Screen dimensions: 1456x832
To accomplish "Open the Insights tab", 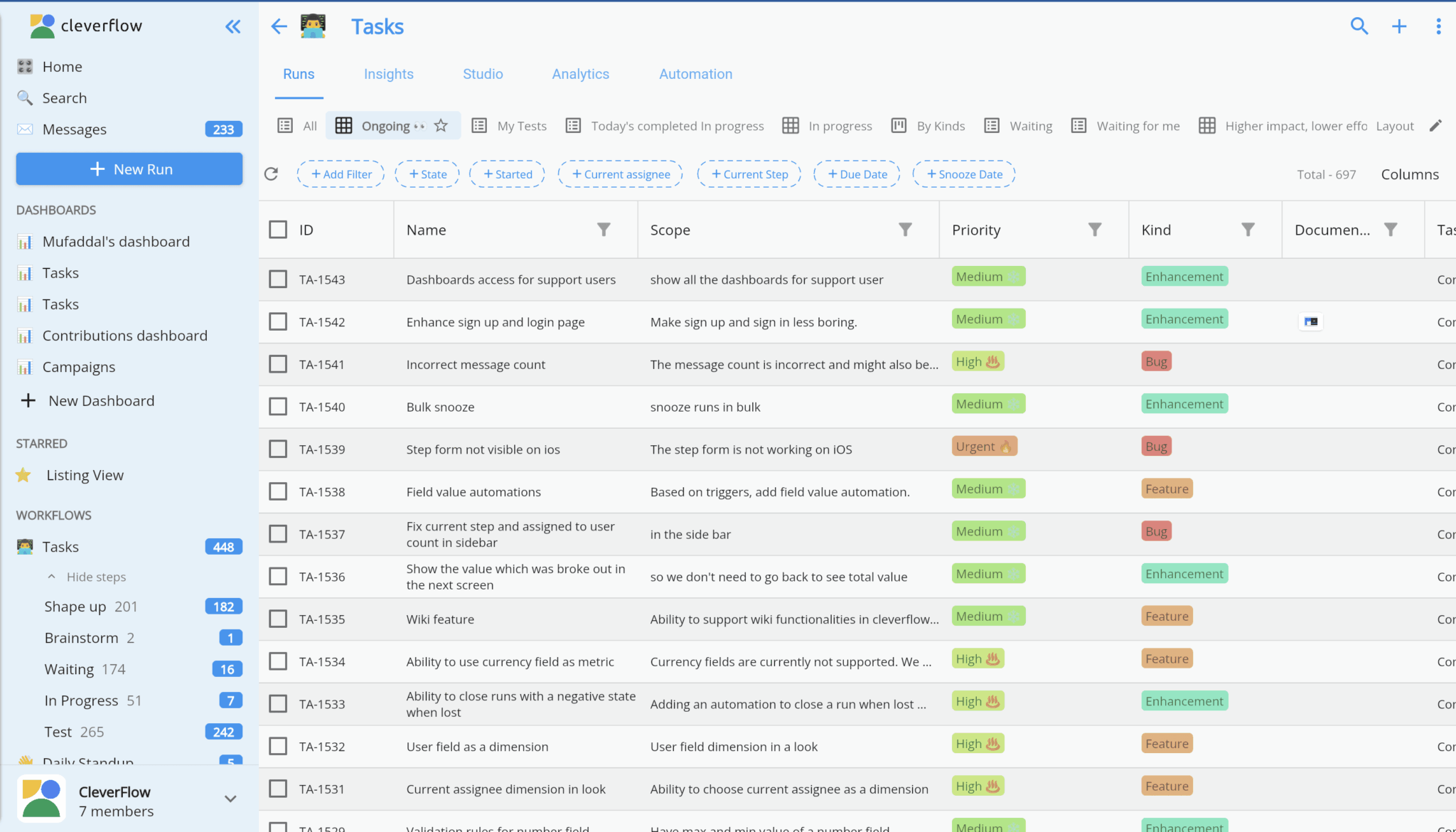I will [389, 73].
